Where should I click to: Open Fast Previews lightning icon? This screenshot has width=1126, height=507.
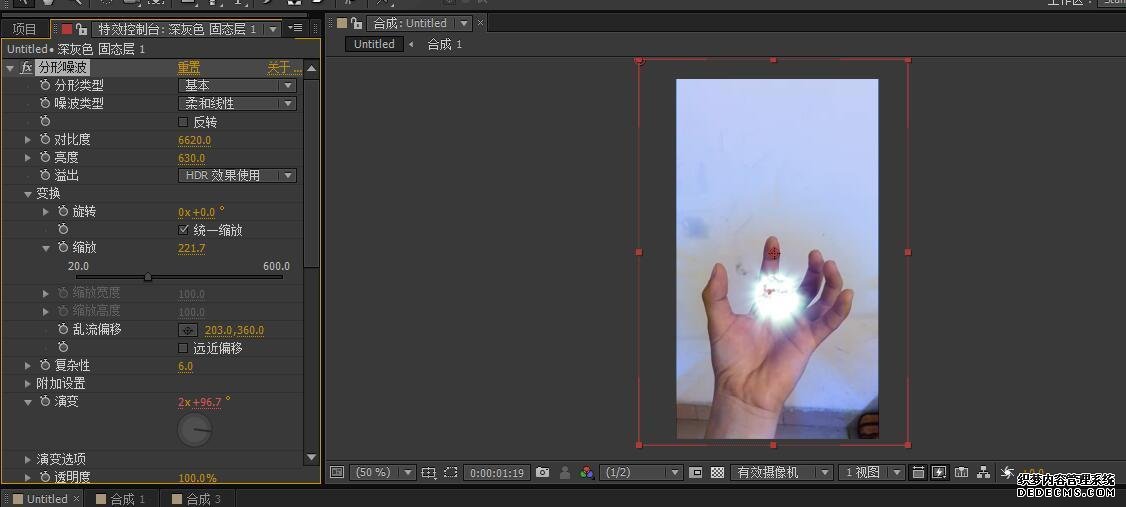(939, 473)
